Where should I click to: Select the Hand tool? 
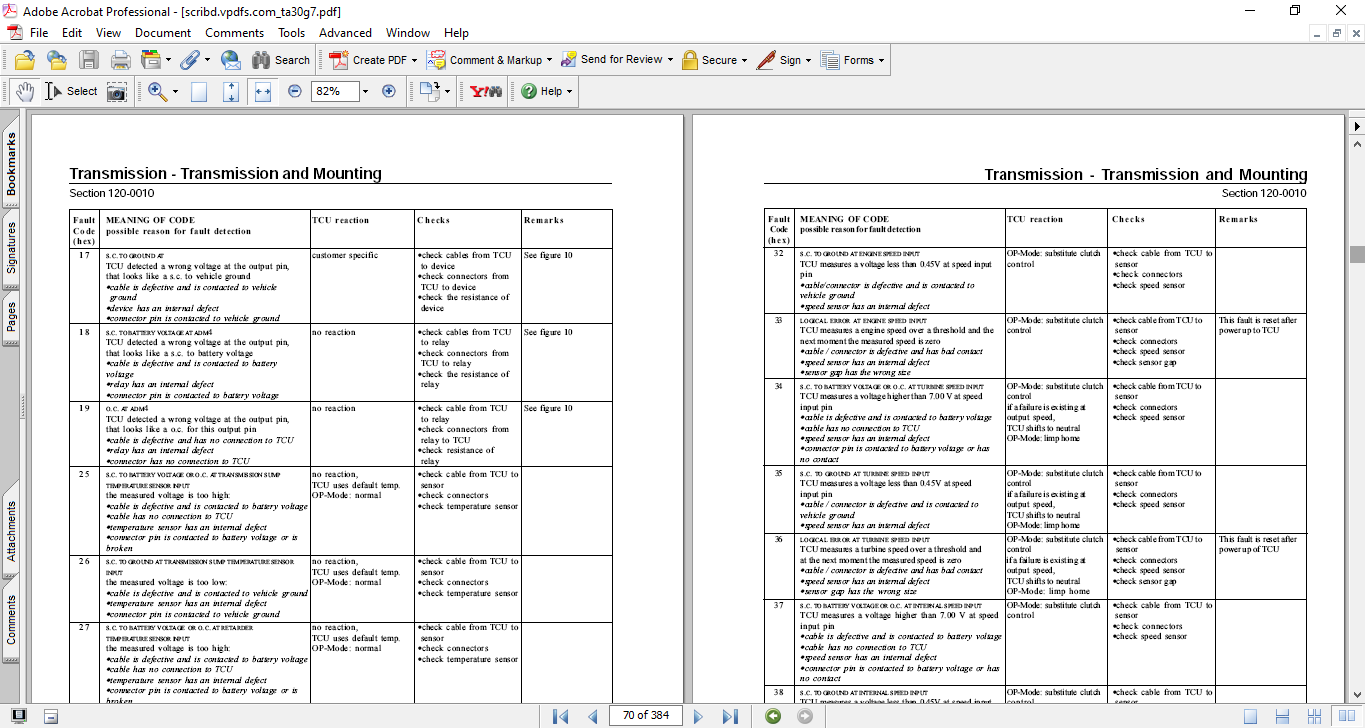[x=24, y=91]
